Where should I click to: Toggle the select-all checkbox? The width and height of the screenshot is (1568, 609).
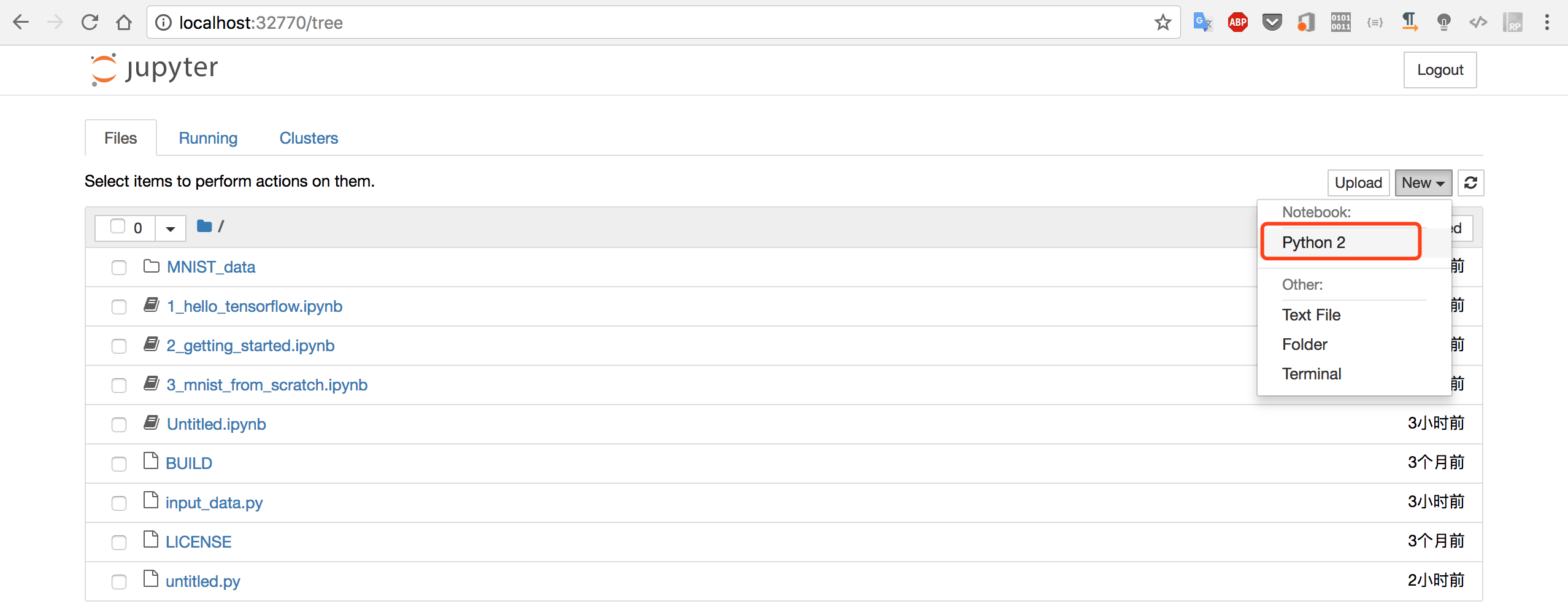click(118, 227)
